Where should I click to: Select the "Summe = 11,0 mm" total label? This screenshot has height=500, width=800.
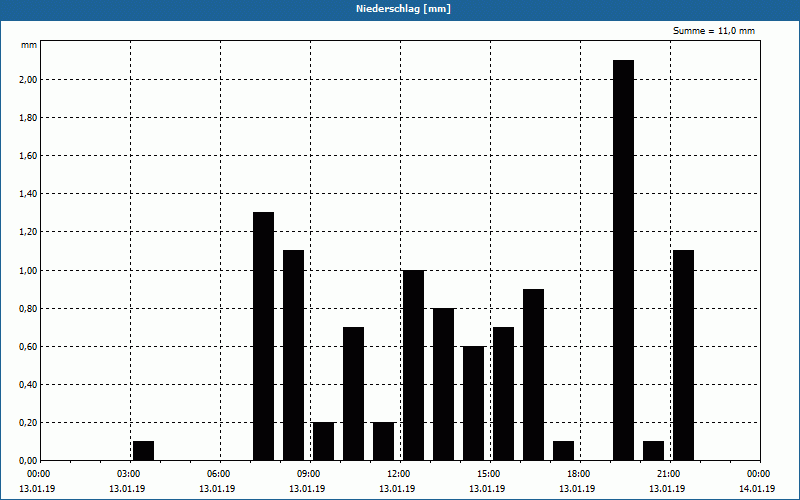tap(713, 31)
